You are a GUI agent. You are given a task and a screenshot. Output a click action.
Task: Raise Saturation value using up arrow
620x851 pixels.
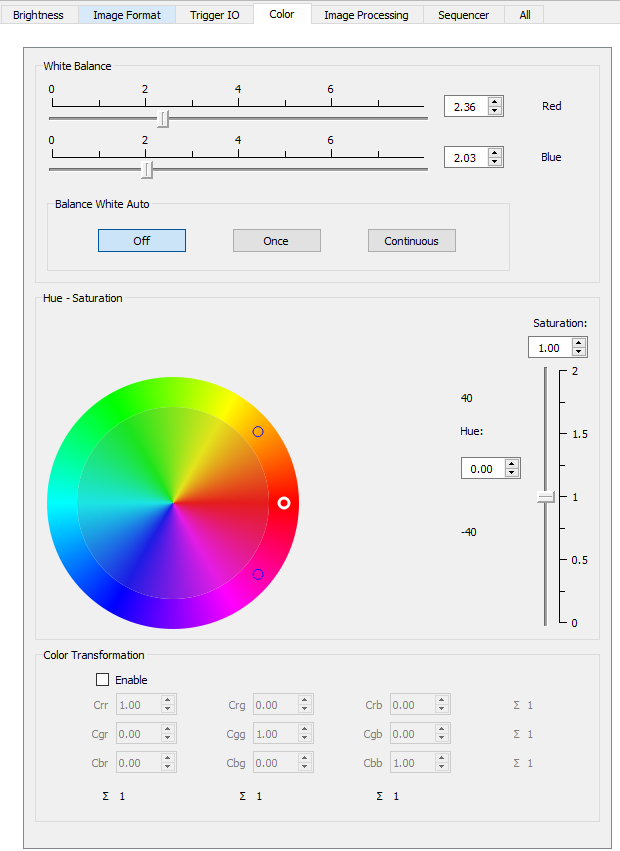pos(579,343)
